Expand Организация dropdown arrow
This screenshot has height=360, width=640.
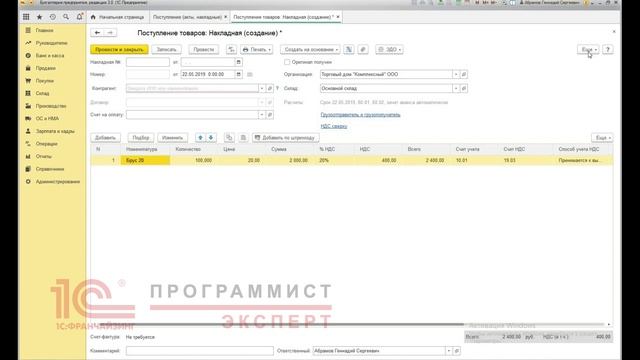(456, 74)
